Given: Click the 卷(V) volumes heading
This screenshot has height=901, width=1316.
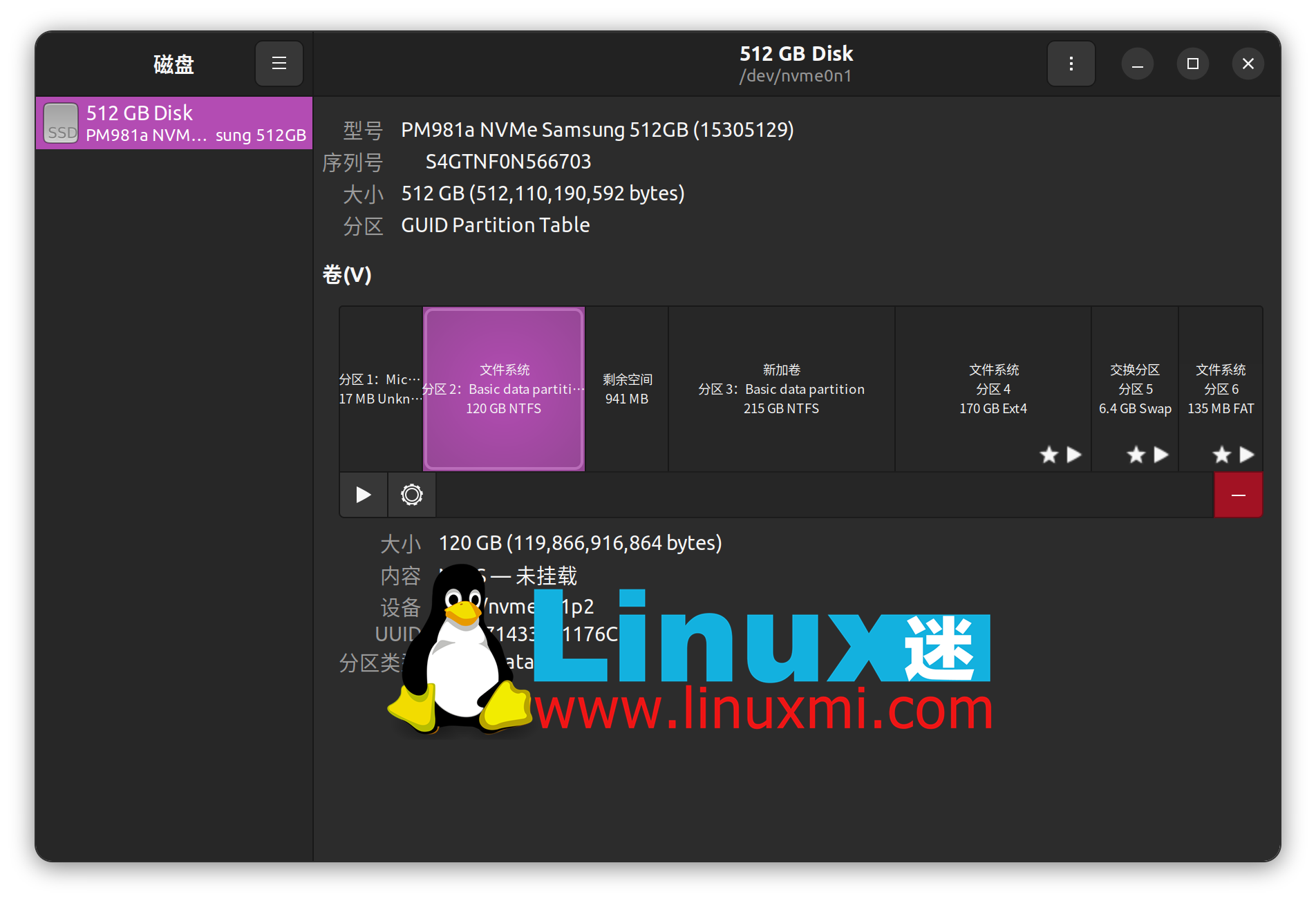Looking at the screenshot, I should 347,275.
